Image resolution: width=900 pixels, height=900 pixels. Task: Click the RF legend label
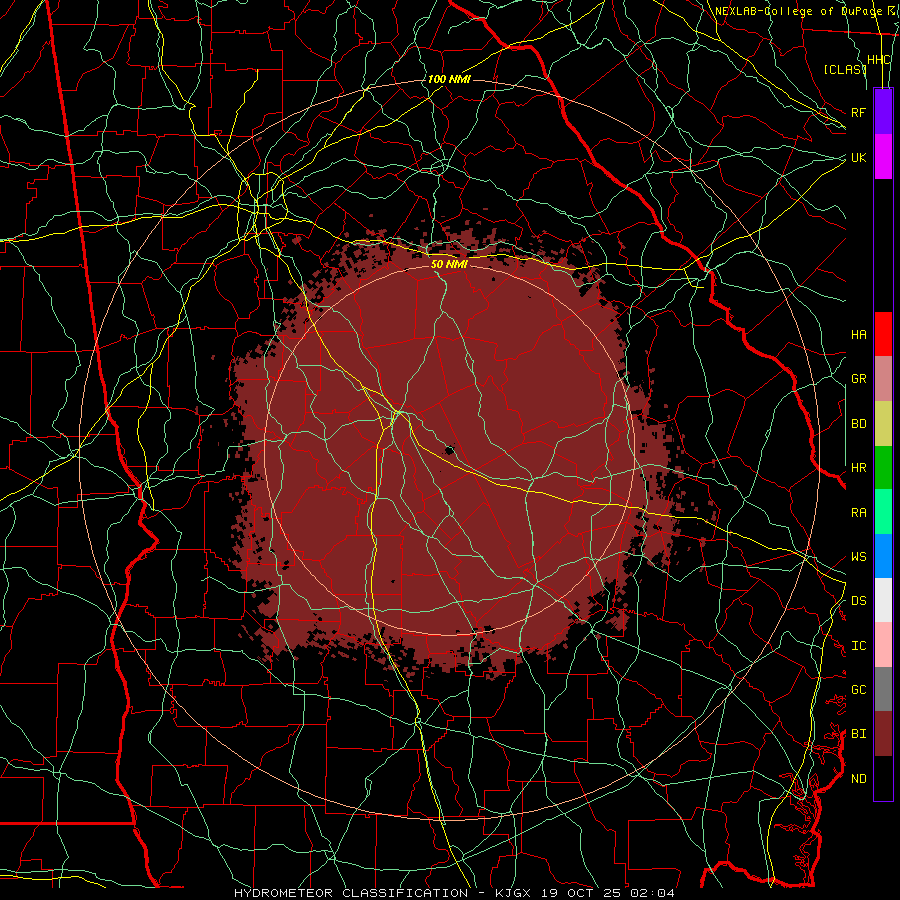click(x=859, y=112)
